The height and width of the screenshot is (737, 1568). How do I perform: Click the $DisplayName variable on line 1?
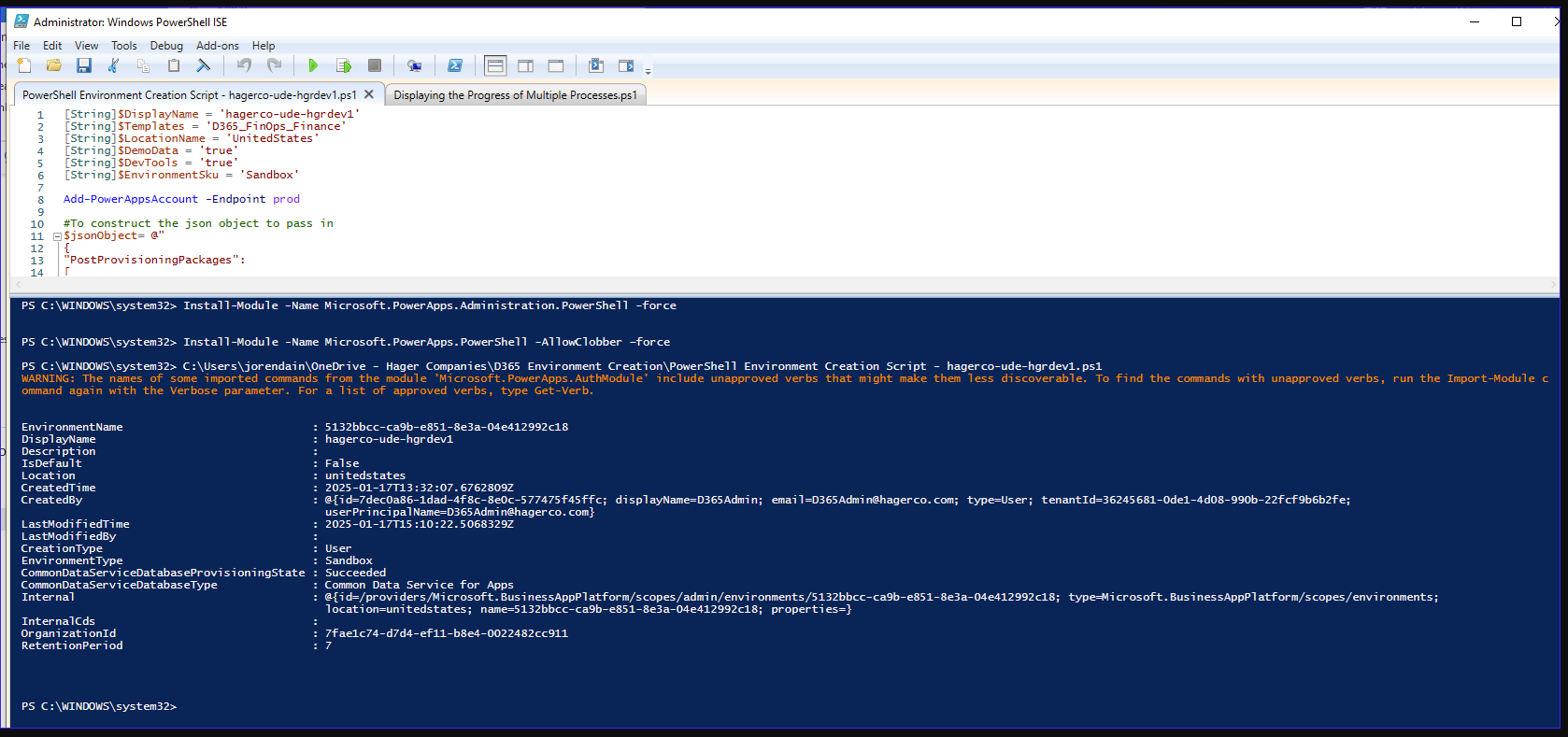click(x=158, y=114)
